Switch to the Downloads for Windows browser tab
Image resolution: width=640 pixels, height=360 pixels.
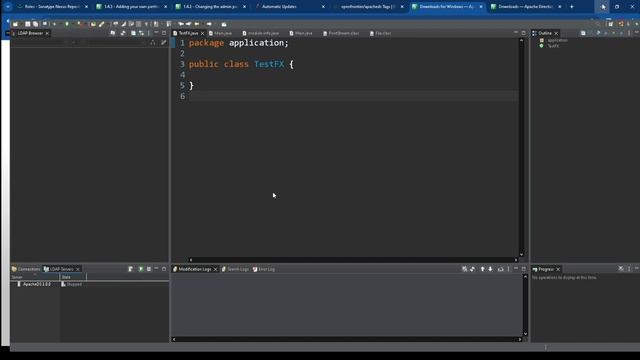(446, 7)
